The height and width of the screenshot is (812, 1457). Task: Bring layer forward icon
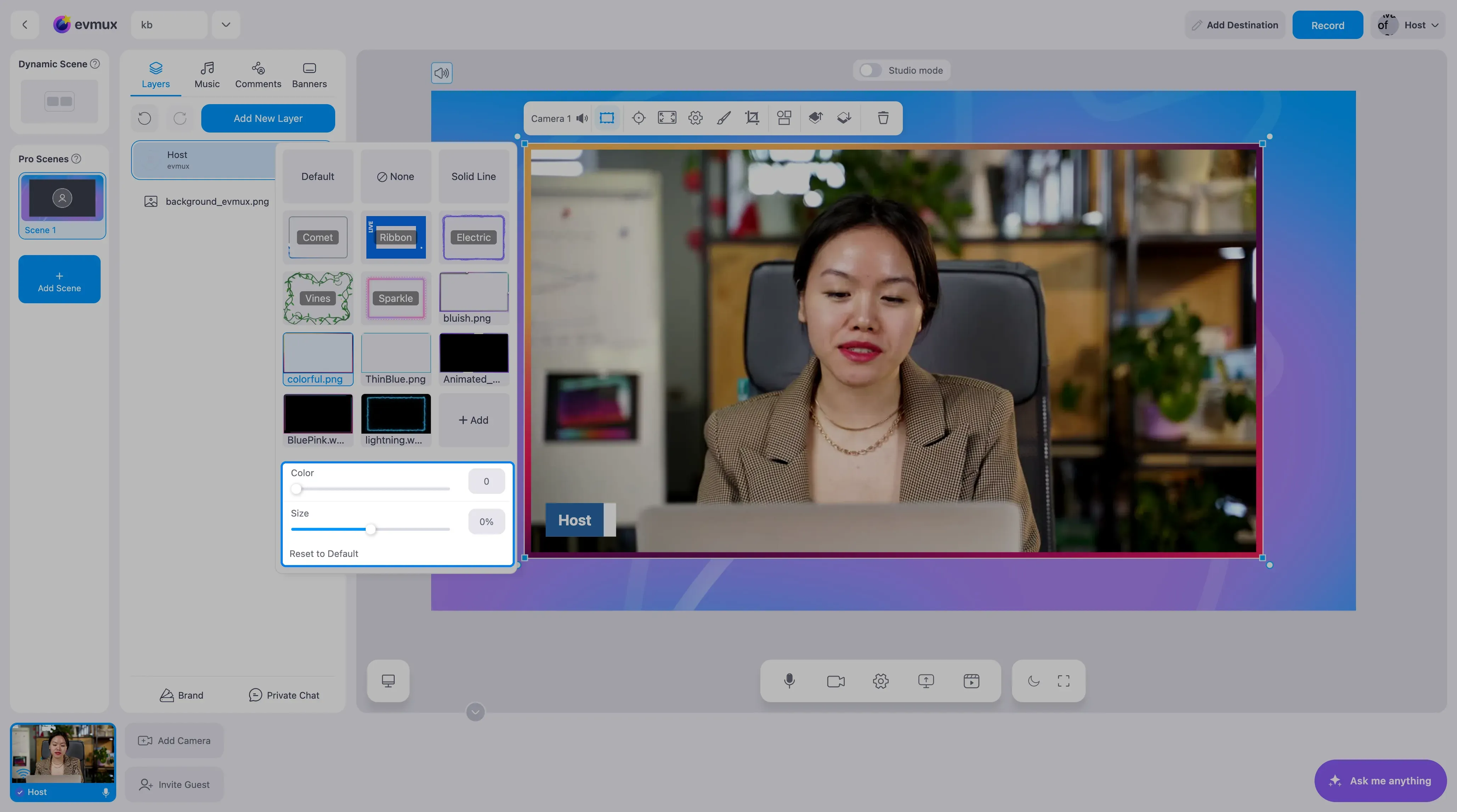pos(816,118)
